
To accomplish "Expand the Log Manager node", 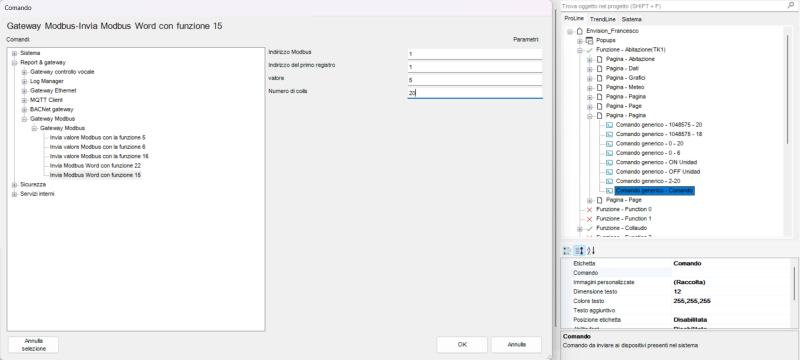I will [x=24, y=82].
